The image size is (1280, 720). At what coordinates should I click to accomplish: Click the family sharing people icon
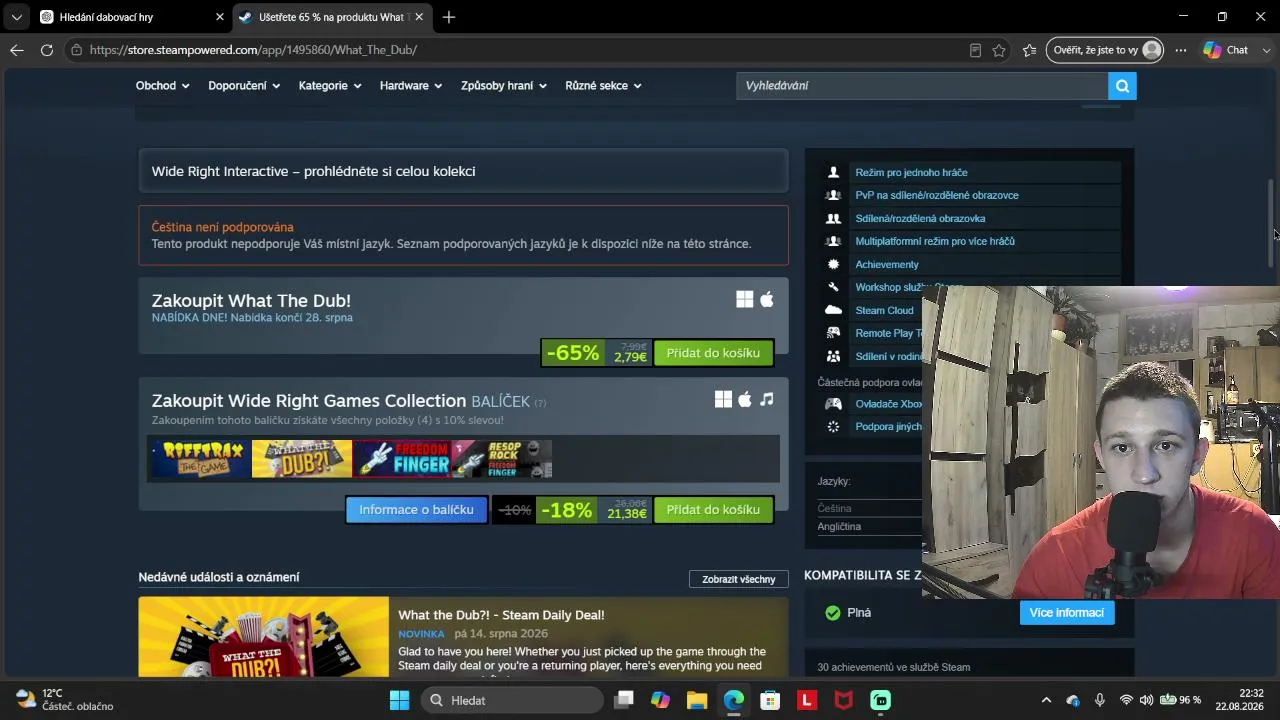833,356
